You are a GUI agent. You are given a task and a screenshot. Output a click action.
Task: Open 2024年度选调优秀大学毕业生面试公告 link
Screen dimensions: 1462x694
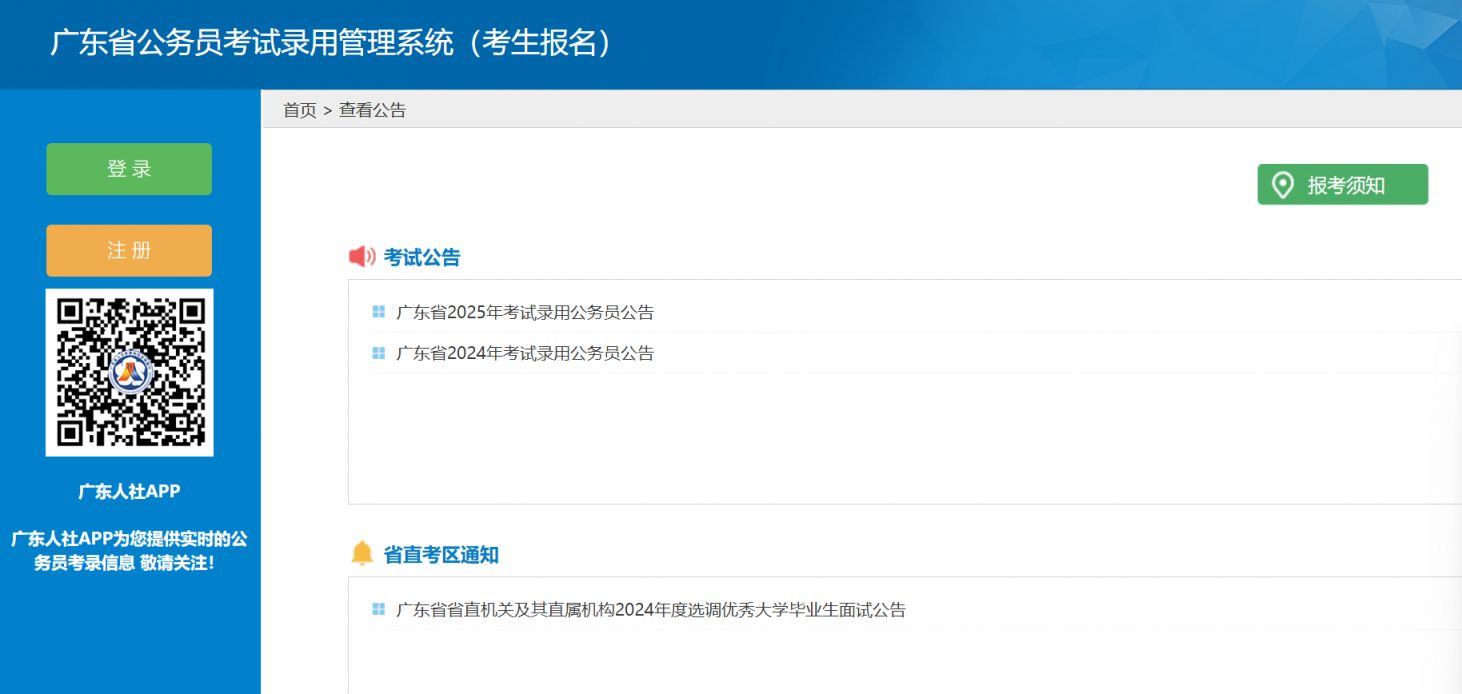click(x=651, y=610)
